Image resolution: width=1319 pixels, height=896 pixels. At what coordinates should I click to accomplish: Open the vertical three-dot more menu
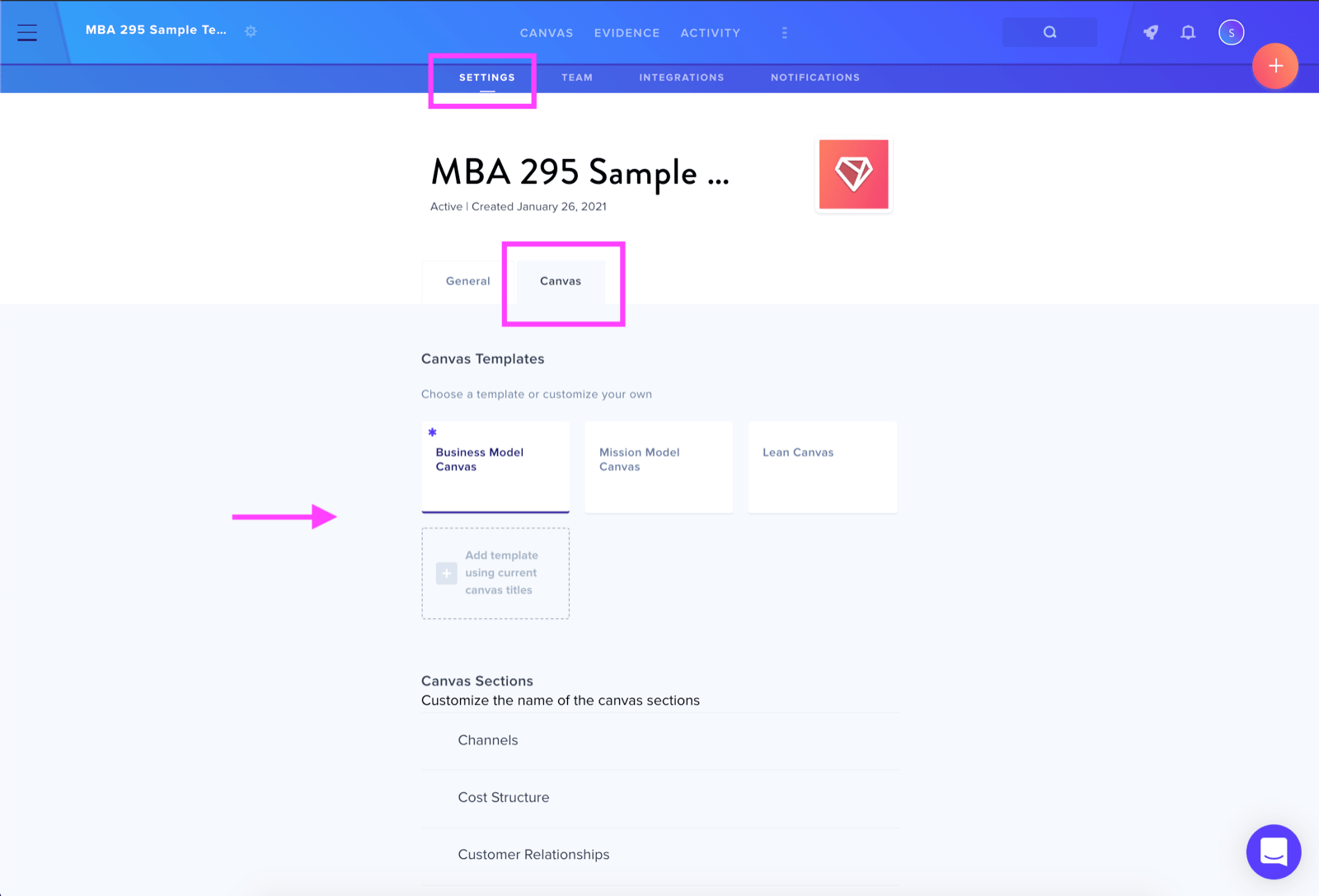point(784,33)
